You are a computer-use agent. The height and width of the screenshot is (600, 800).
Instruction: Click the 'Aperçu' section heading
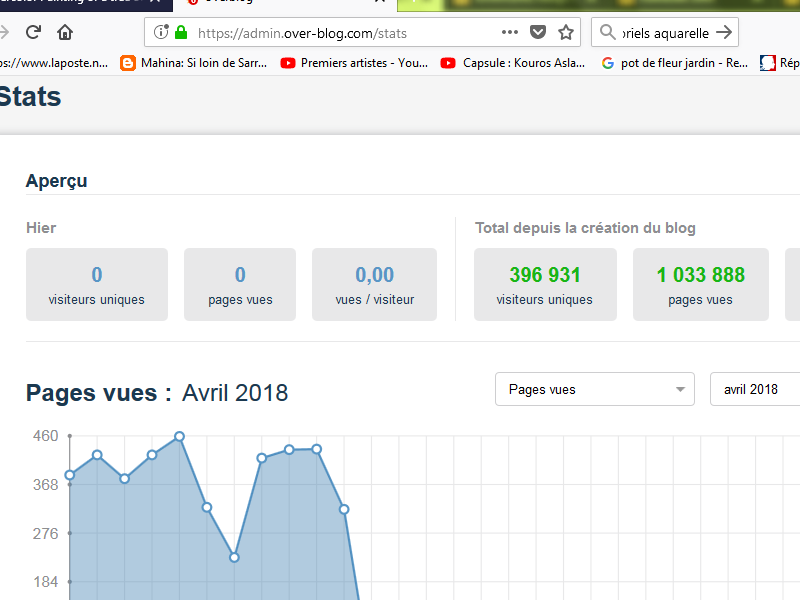[x=57, y=181]
